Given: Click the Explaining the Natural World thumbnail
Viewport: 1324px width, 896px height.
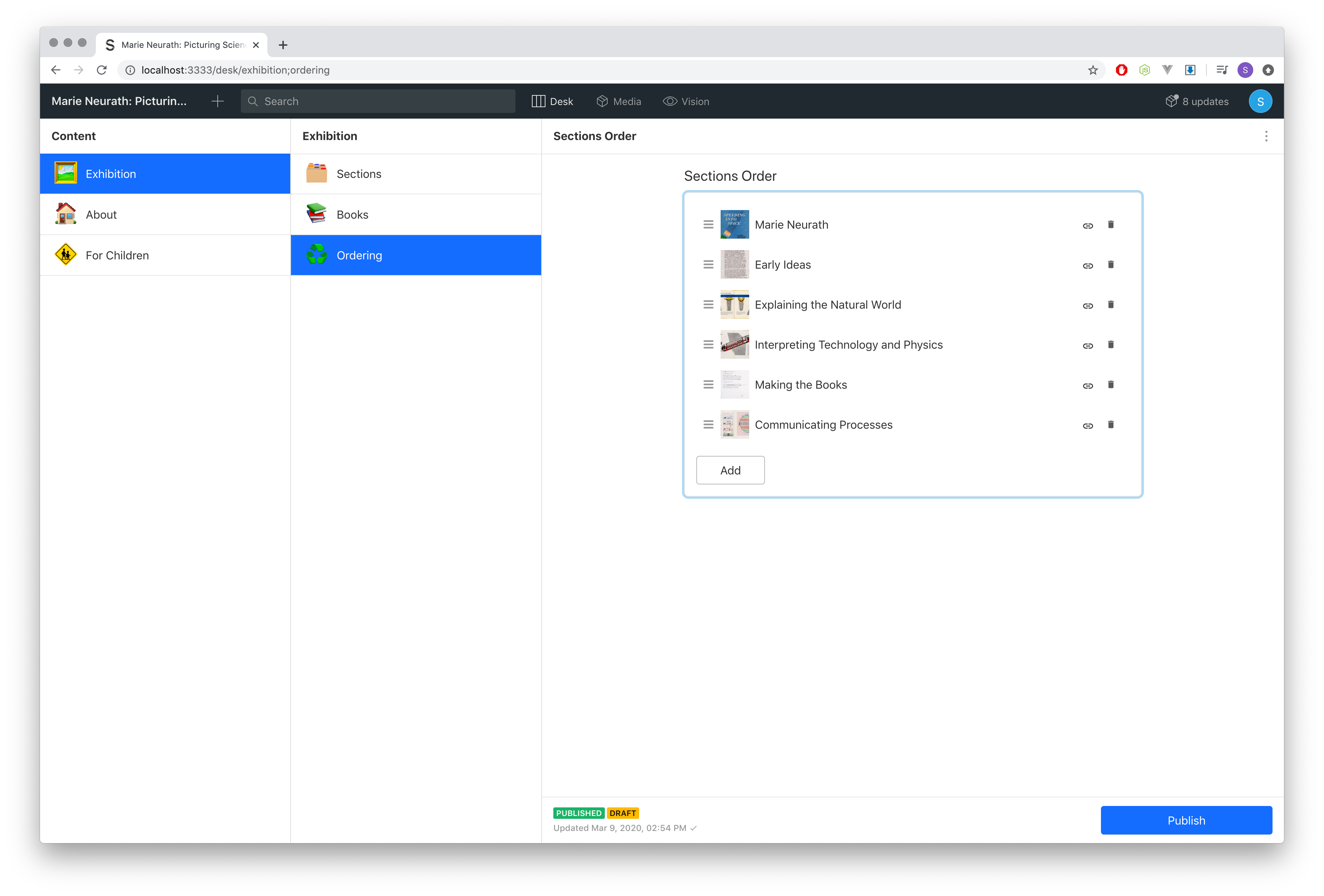Looking at the screenshot, I should [x=734, y=304].
